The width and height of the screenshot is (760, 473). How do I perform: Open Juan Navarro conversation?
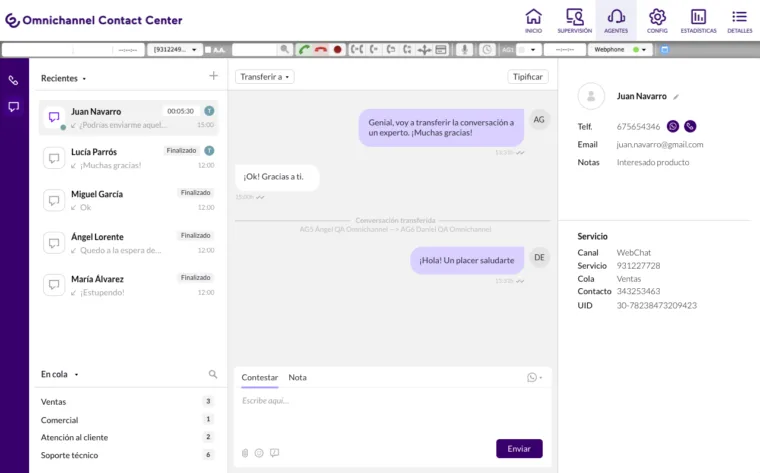coord(128,118)
